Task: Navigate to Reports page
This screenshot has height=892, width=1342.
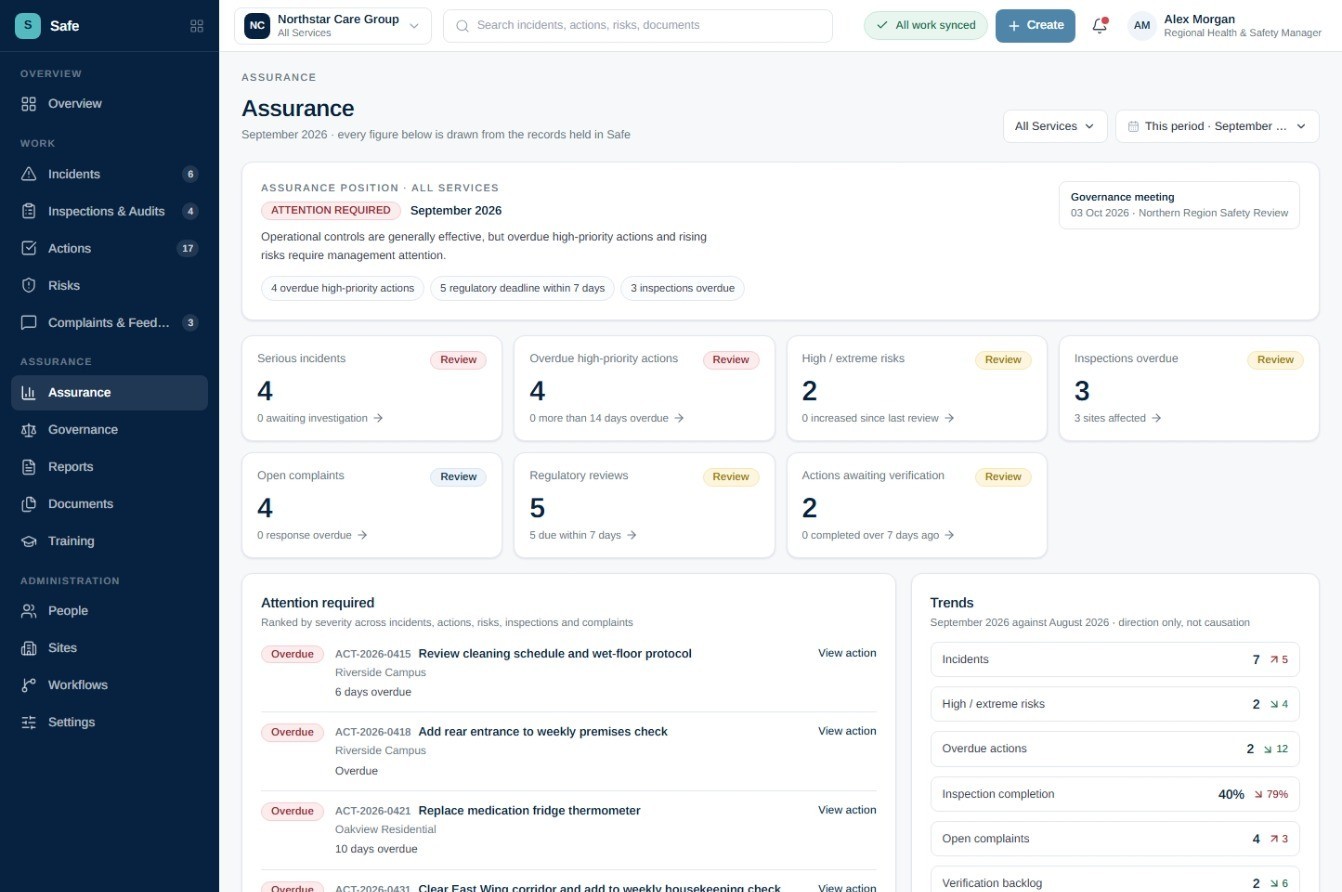Action: coord(109,467)
